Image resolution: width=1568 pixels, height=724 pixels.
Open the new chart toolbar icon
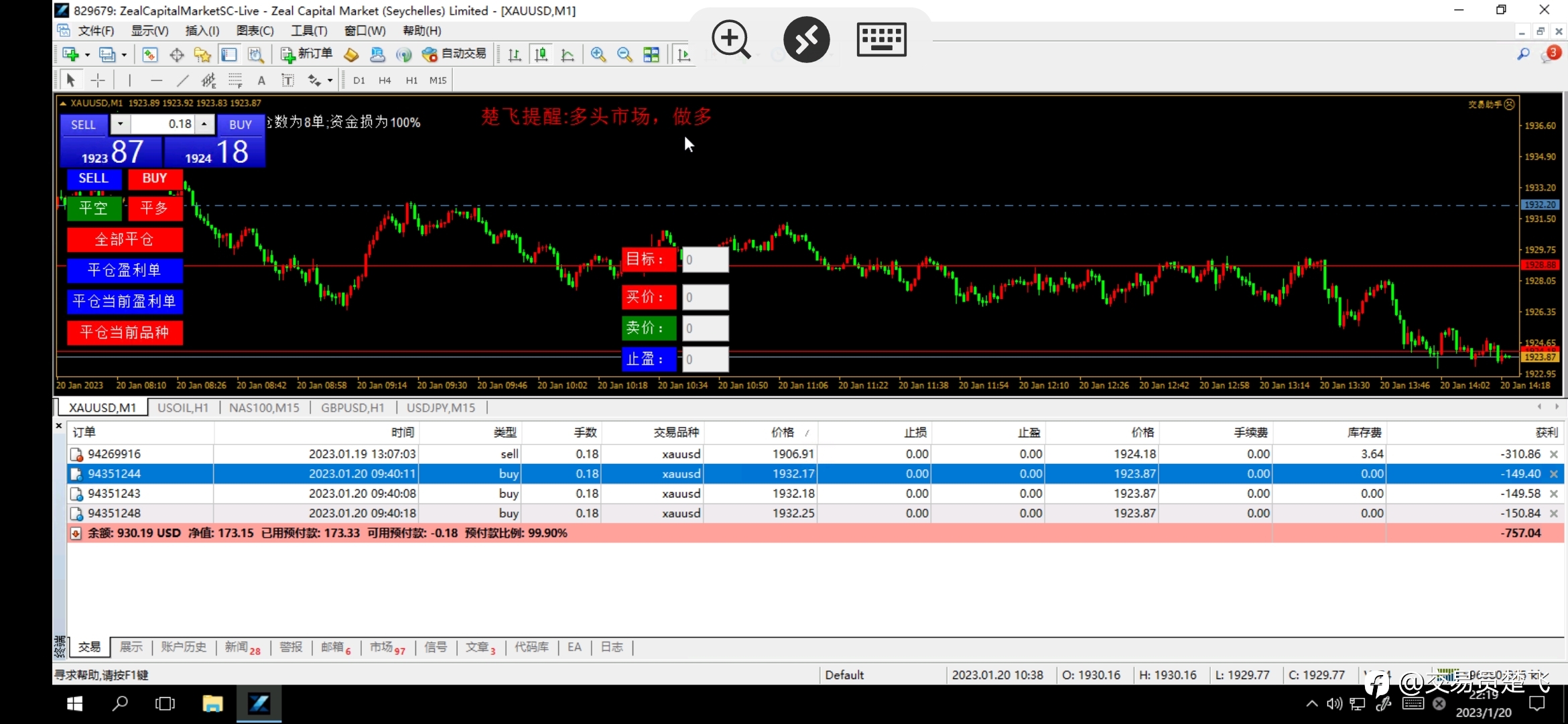(70, 55)
